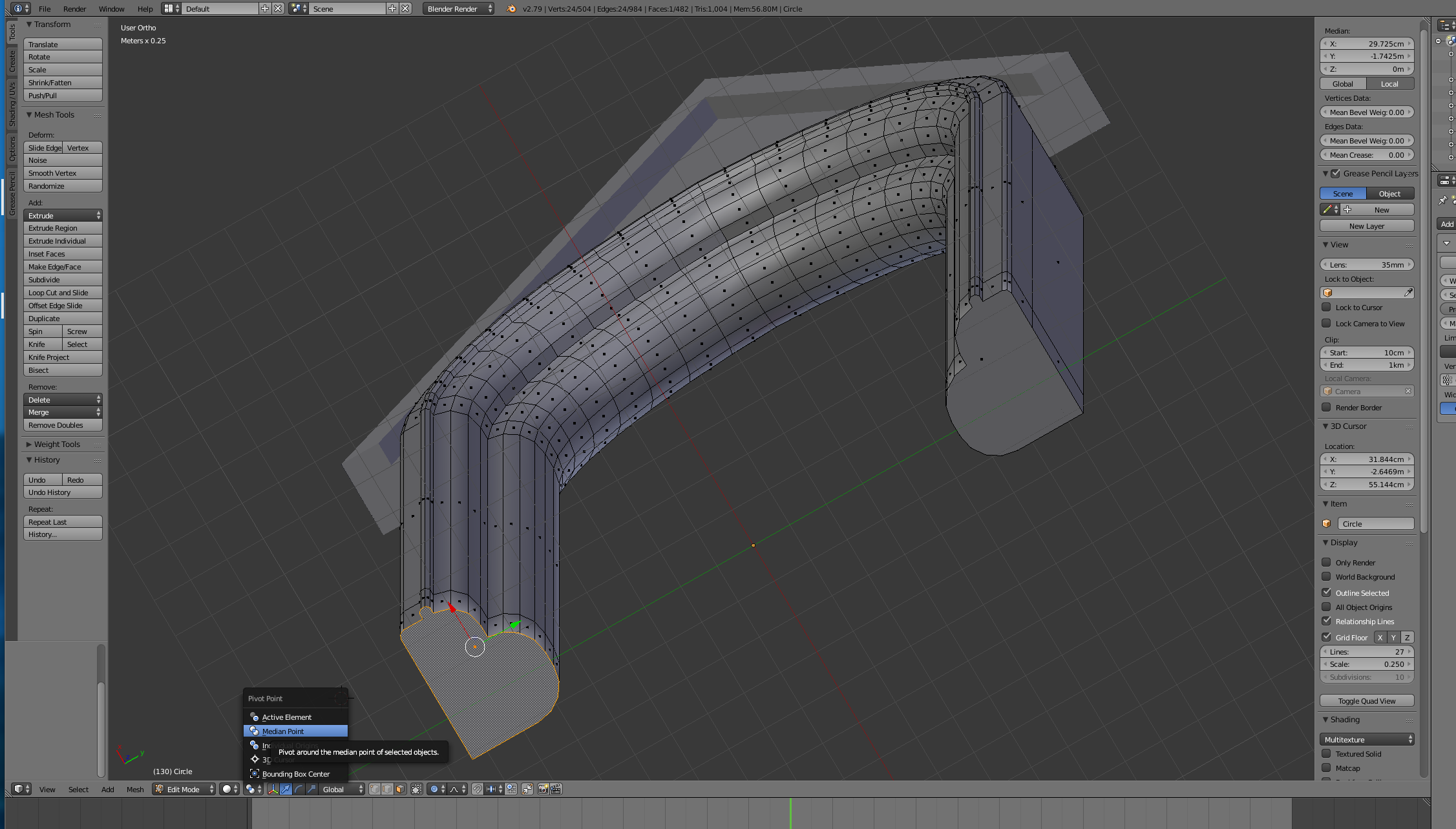Uncheck Relationship Lines option

click(x=1326, y=621)
